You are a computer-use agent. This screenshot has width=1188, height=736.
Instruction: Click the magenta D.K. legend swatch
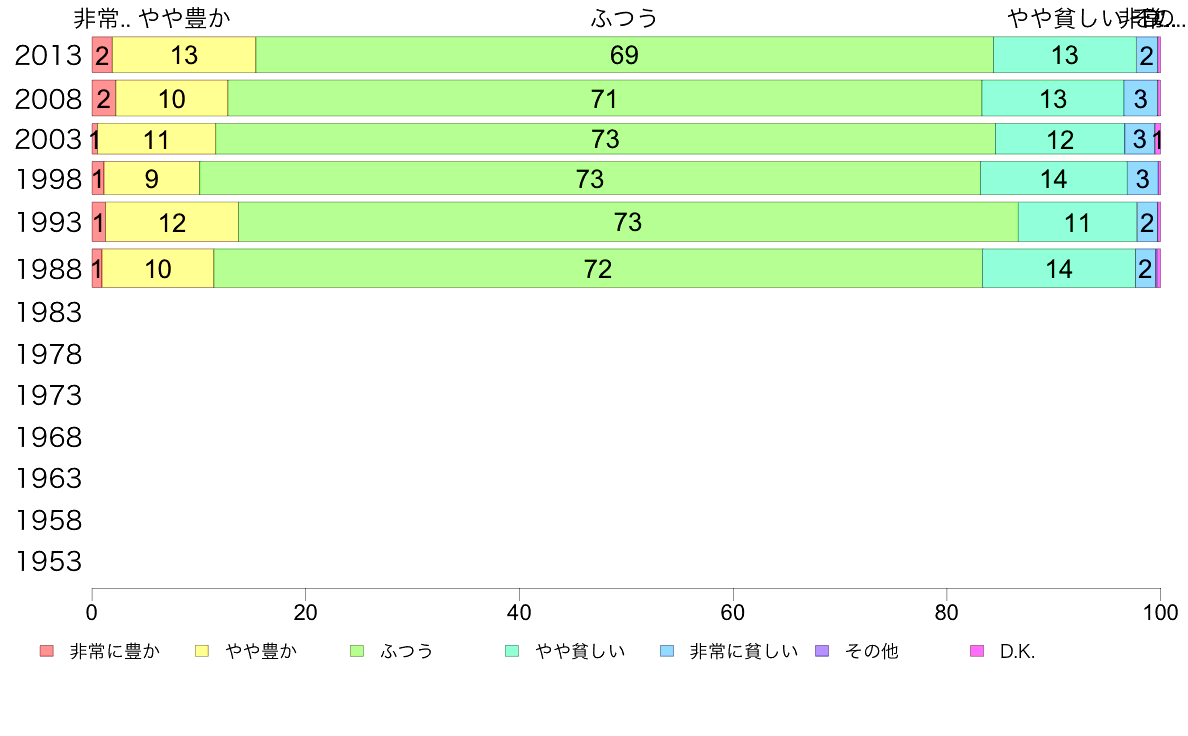[977, 651]
